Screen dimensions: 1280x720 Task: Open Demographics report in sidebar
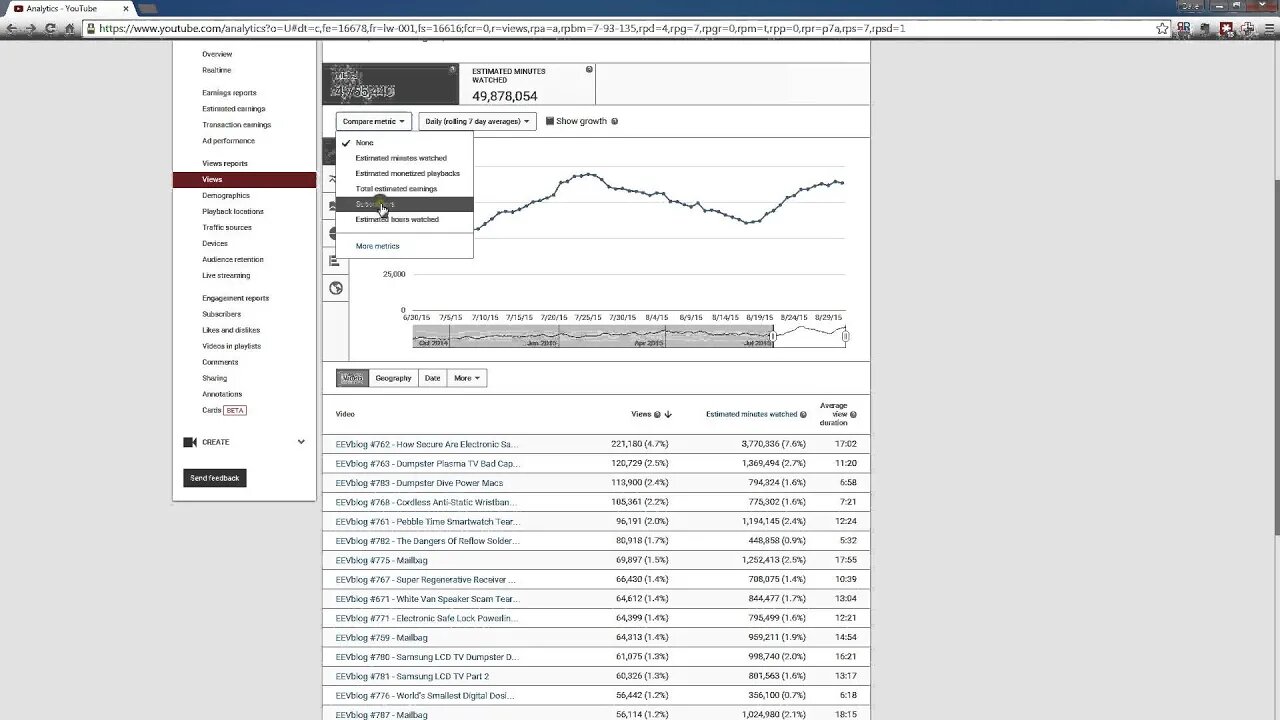coord(226,195)
